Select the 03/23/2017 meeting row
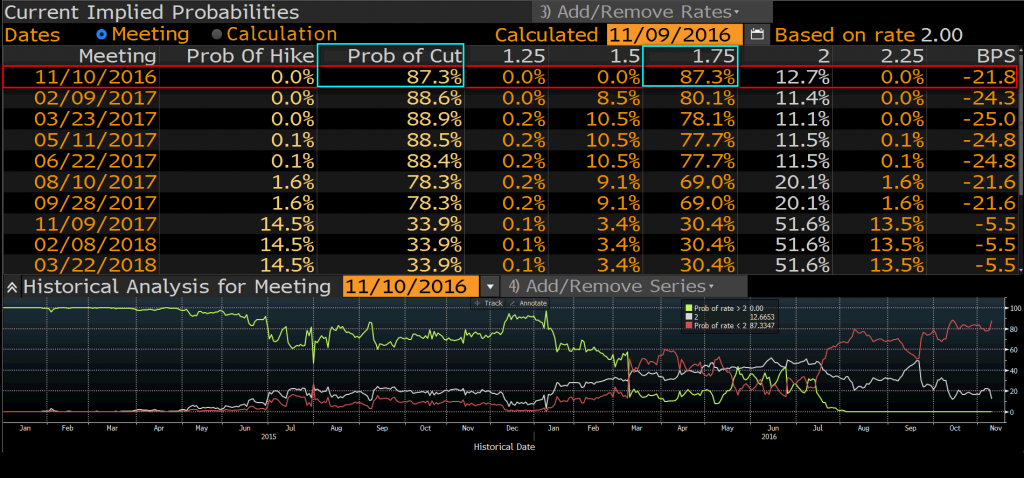The width and height of the screenshot is (1024, 478). pos(511,119)
